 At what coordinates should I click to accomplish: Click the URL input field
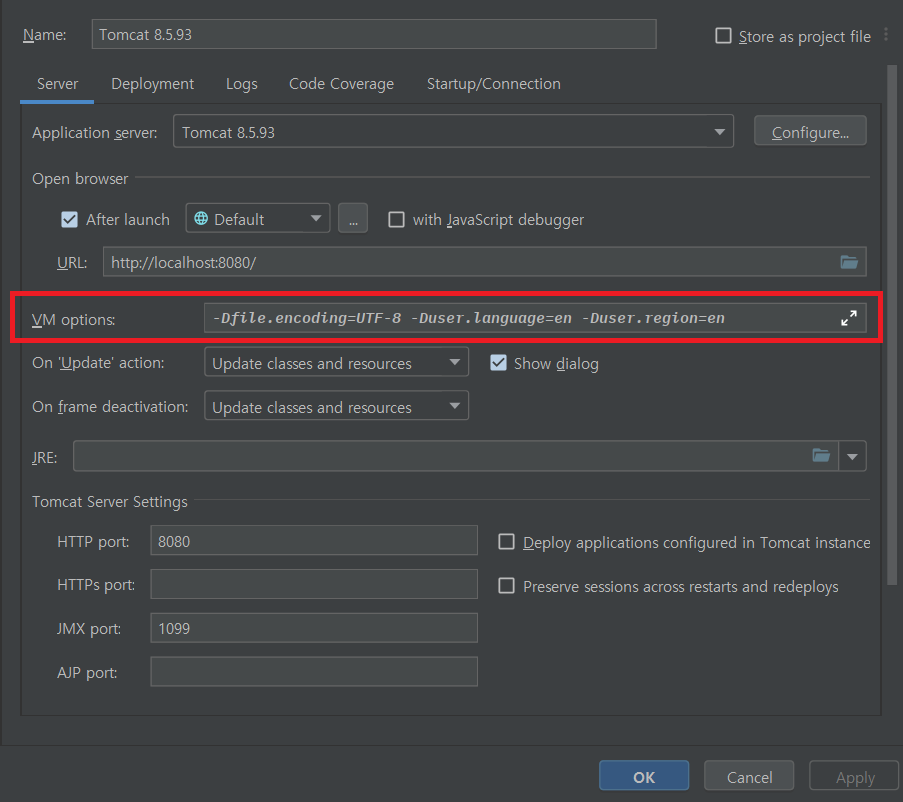coord(484,263)
